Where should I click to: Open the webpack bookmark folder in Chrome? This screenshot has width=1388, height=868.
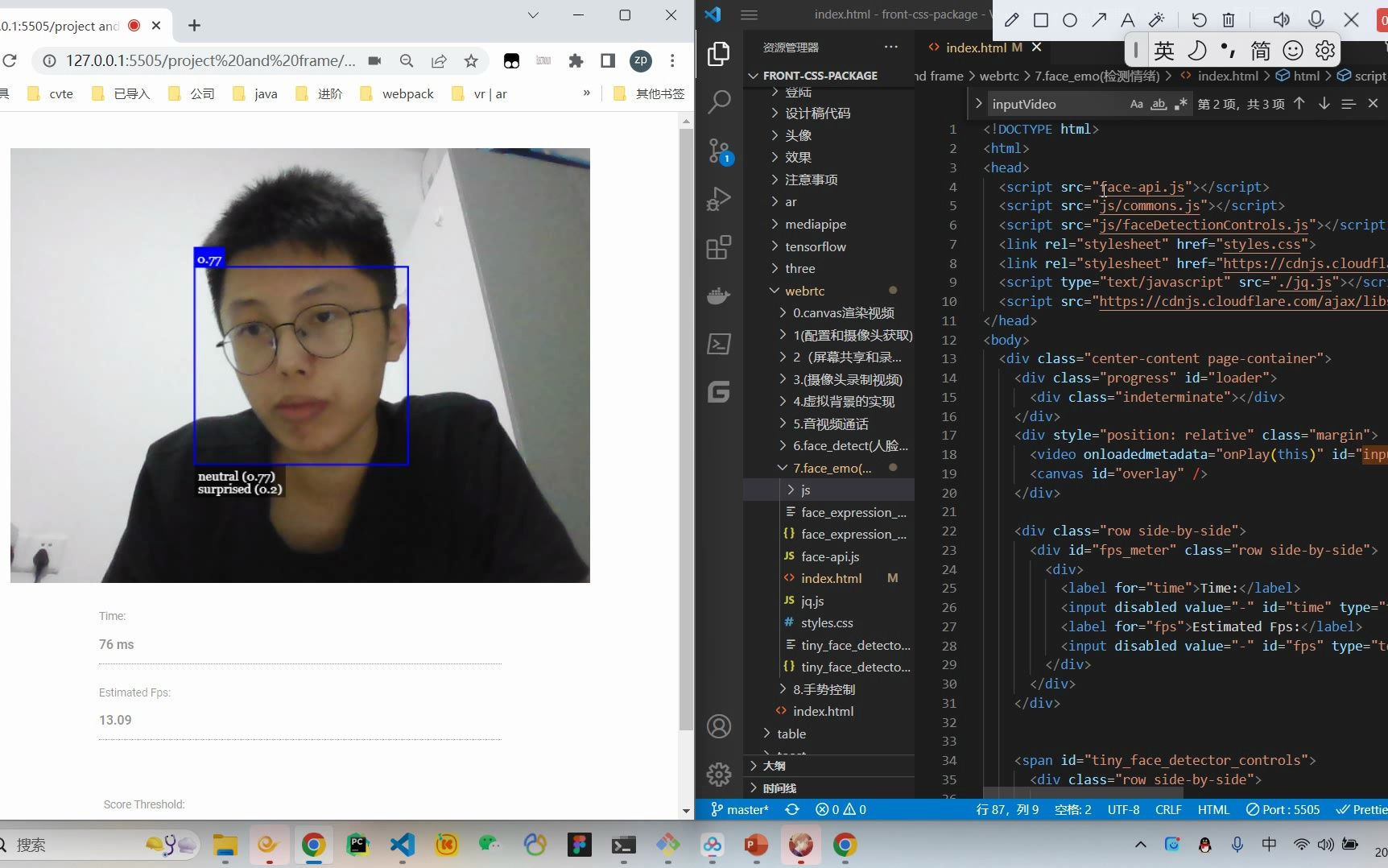point(399,93)
